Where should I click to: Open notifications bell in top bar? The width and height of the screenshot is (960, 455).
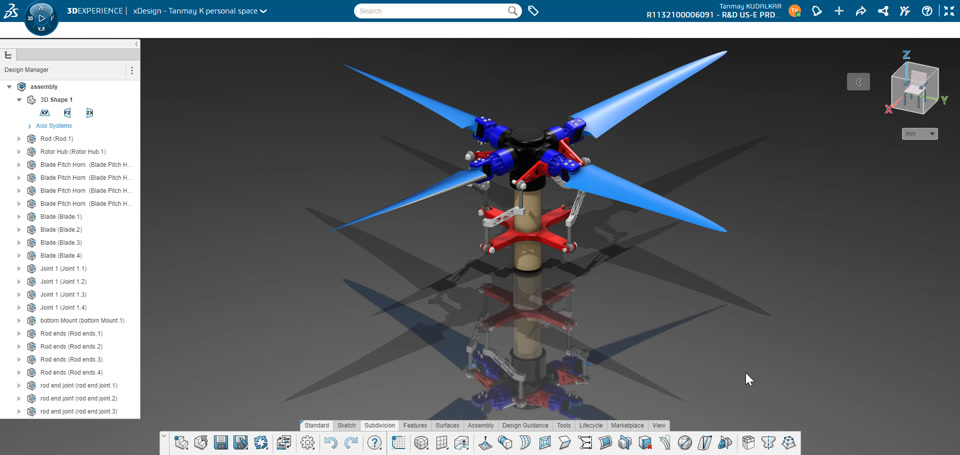point(817,11)
